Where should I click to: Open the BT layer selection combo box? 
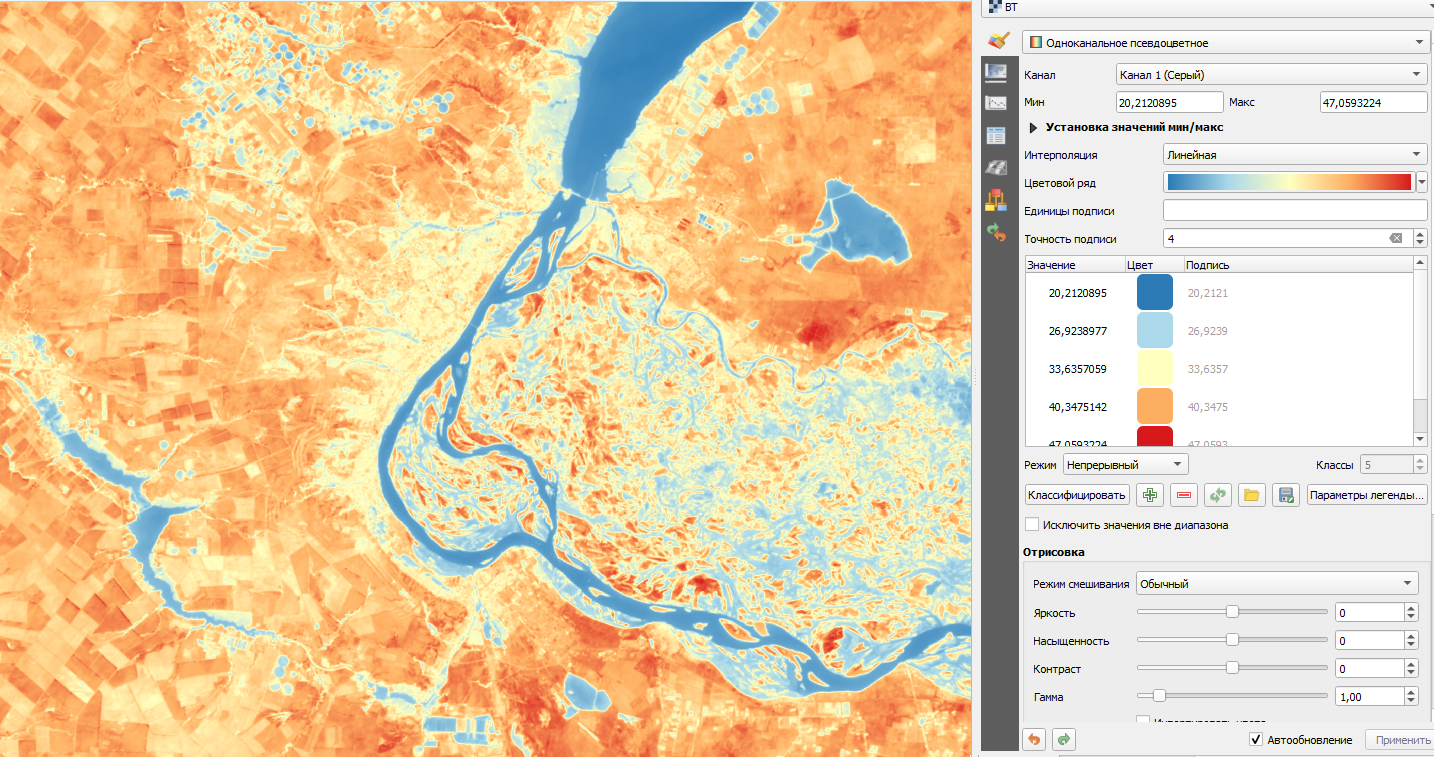[x=1207, y=6]
